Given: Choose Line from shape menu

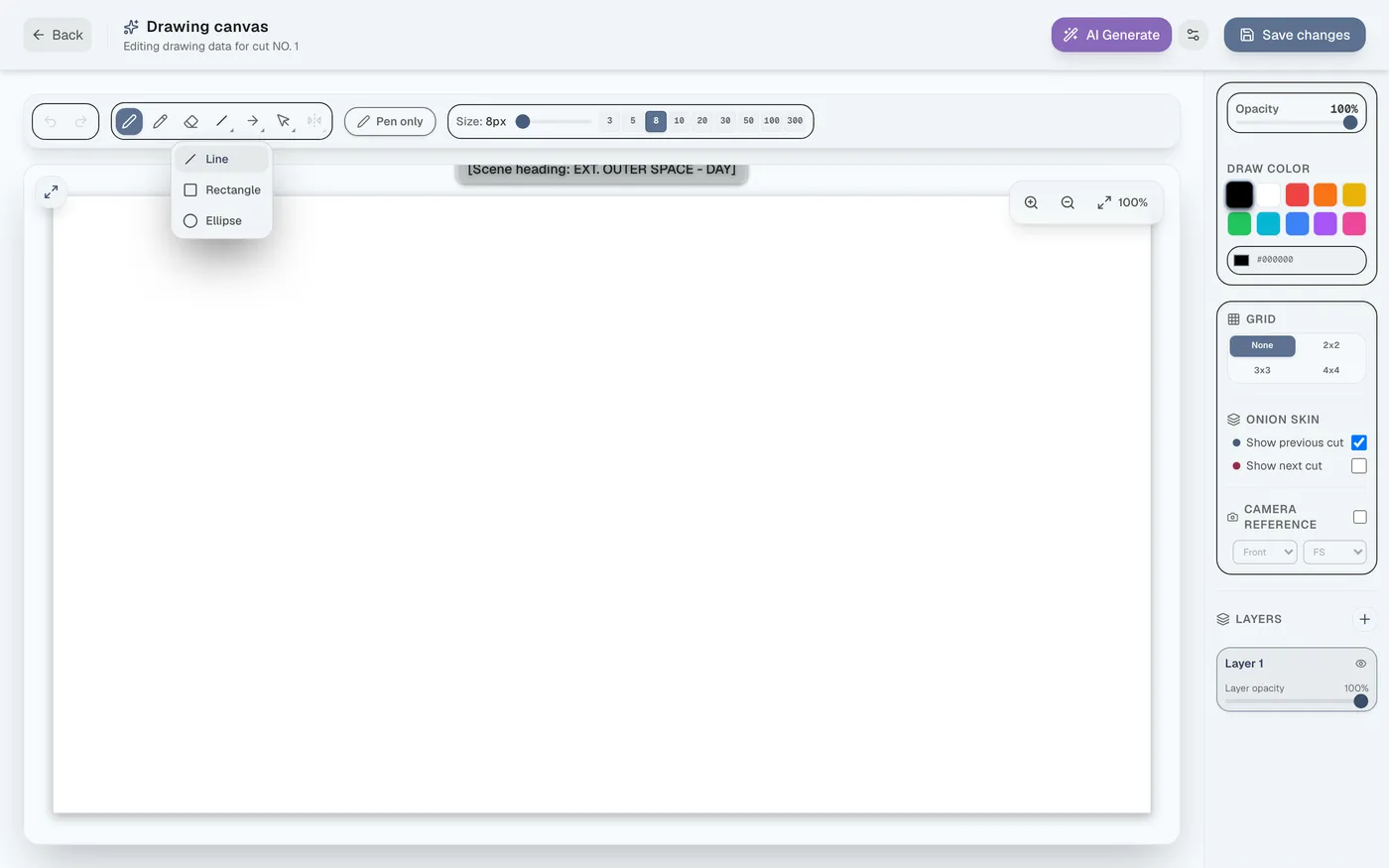Looking at the screenshot, I should [x=221, y=159].
